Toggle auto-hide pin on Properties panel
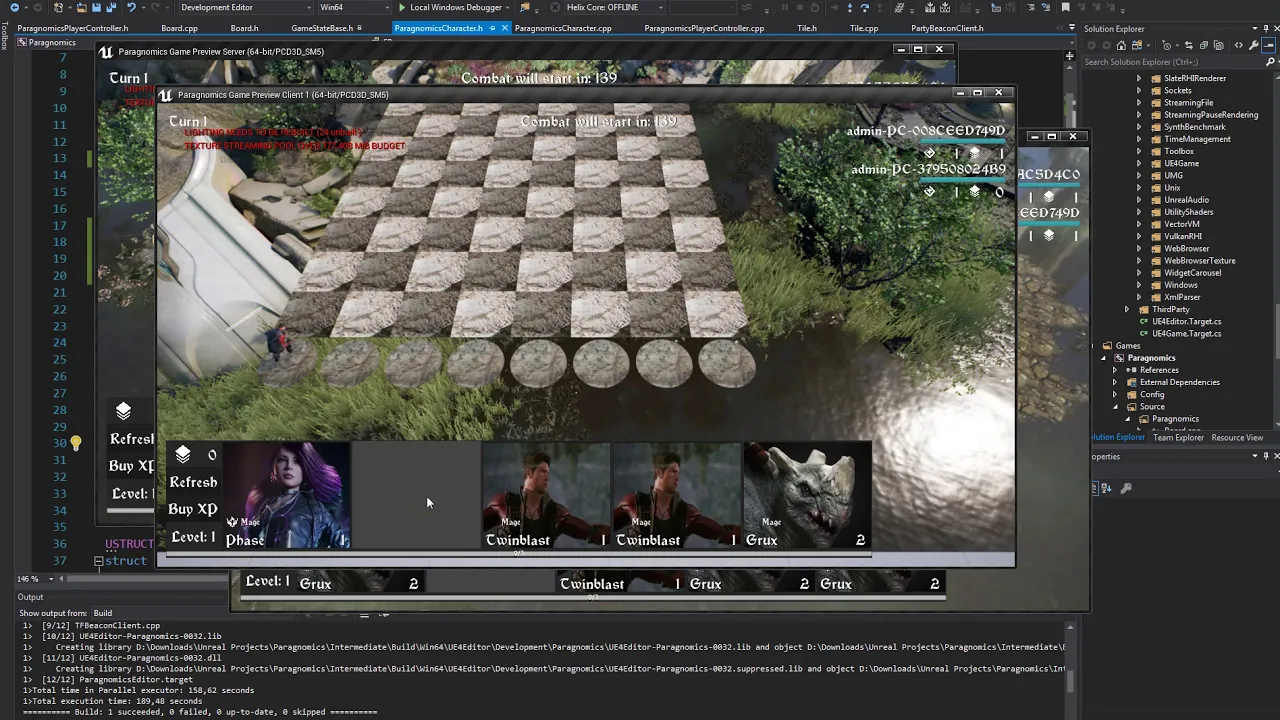The image size is (1280, 720). (x=1266, y=456)
